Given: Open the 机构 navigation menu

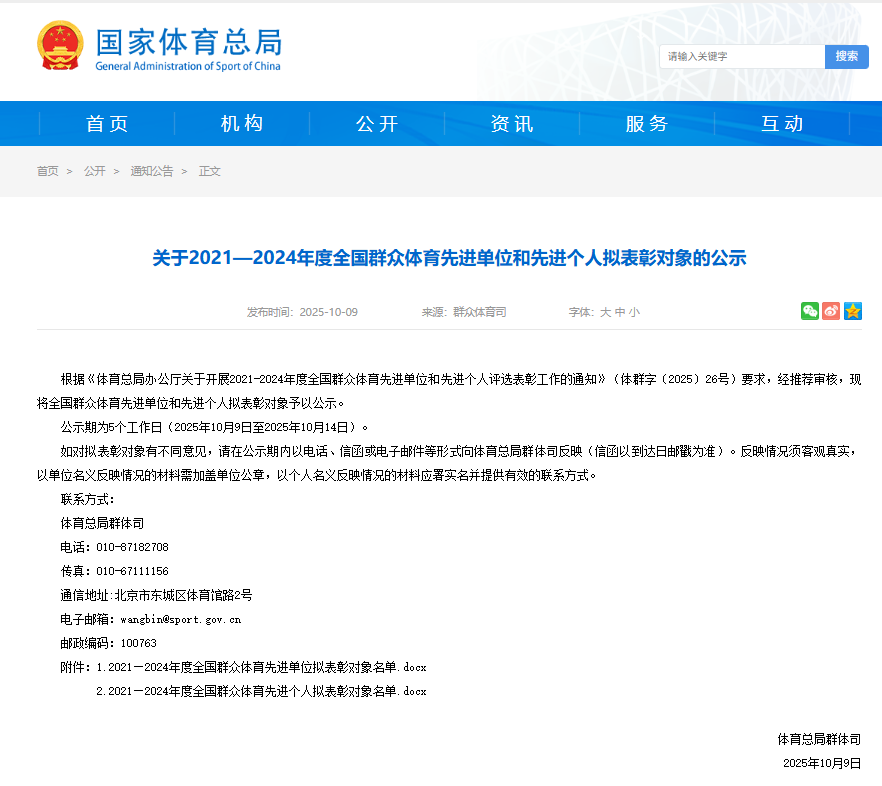Looking at the screenshot, I should (x=241, y=122).
